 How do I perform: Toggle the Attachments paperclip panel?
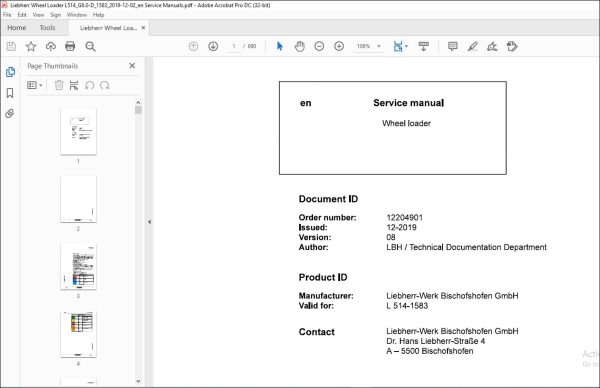[x=10, y=113]
